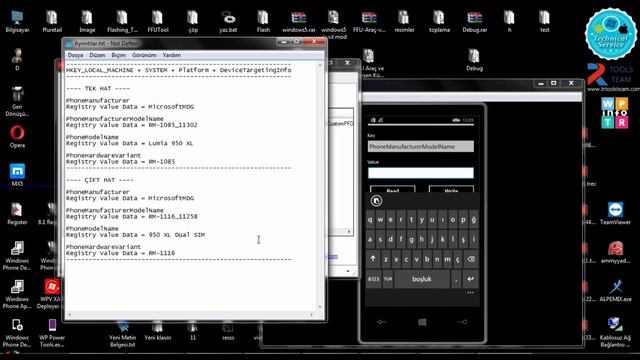The image size is (640, 360).
Task: Launch the TeamViewer desktop icon
Action: 615,214
